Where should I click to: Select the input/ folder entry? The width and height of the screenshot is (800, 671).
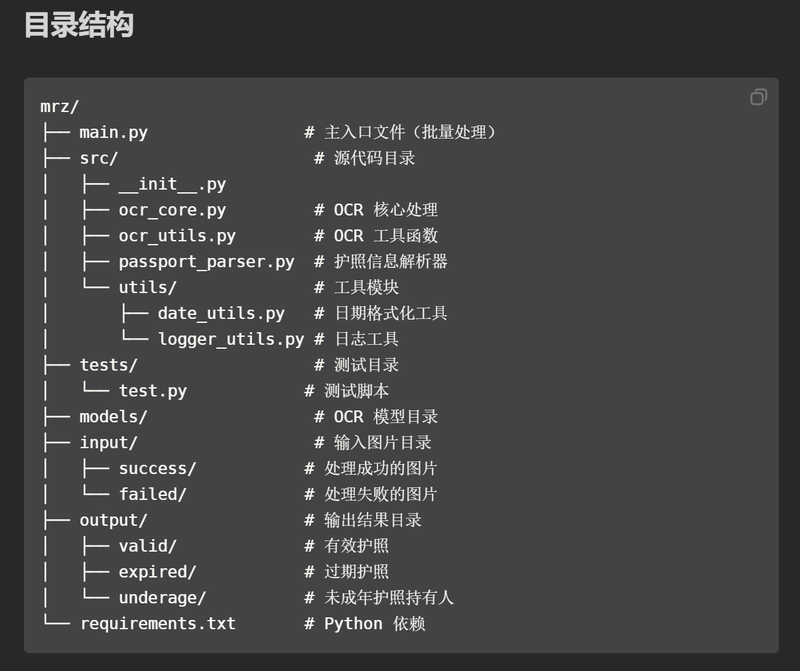[108, 443]
